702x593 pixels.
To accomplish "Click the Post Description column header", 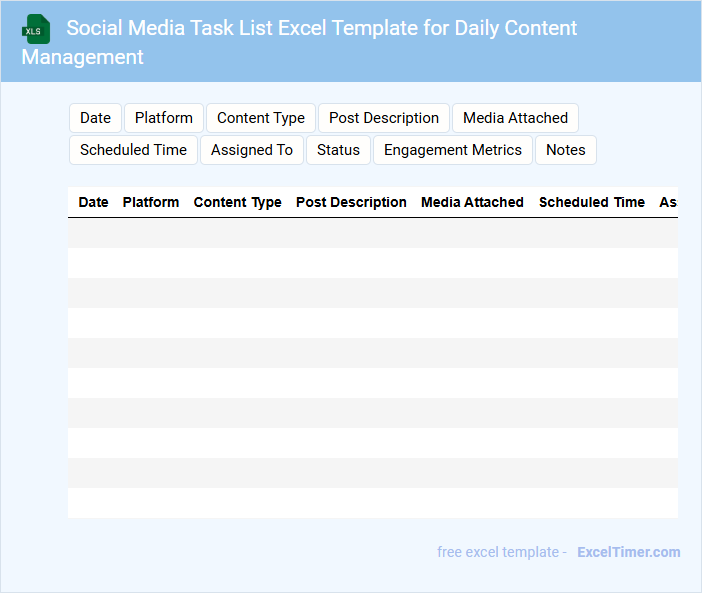I will tap(351, 202).
